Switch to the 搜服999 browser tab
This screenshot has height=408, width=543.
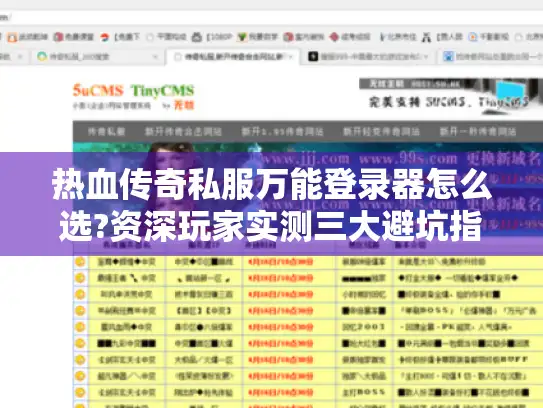pyautogui.click(x=370, y=56)
